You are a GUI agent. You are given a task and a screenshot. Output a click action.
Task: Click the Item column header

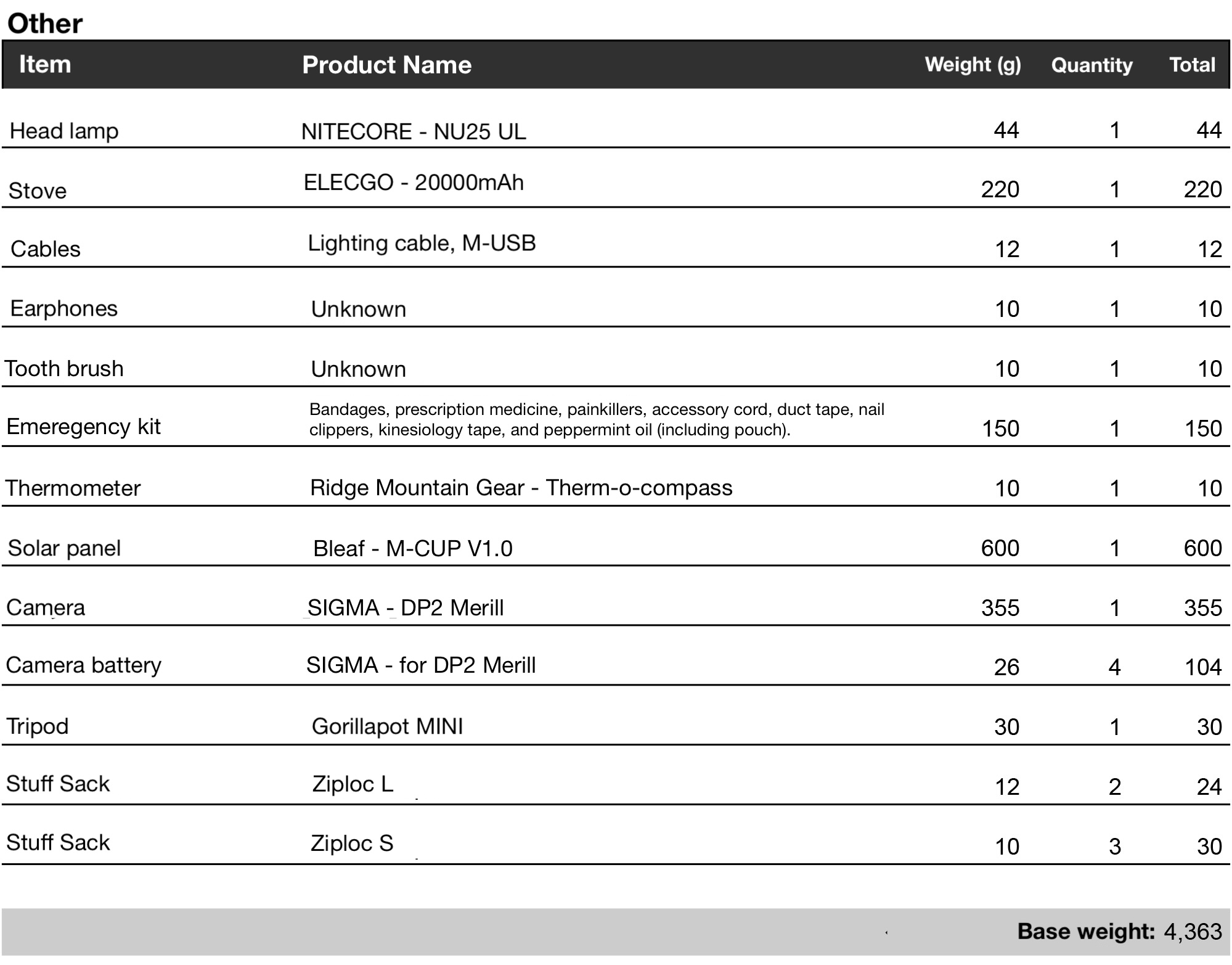coord(45,65)
